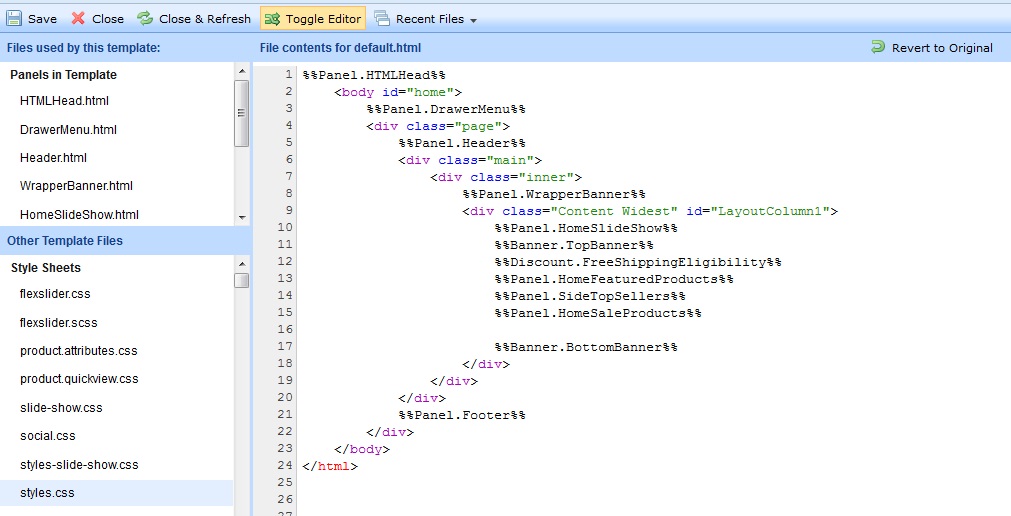
Task: Click the Save floppy disk icon
Action: (x=14, y=18)
